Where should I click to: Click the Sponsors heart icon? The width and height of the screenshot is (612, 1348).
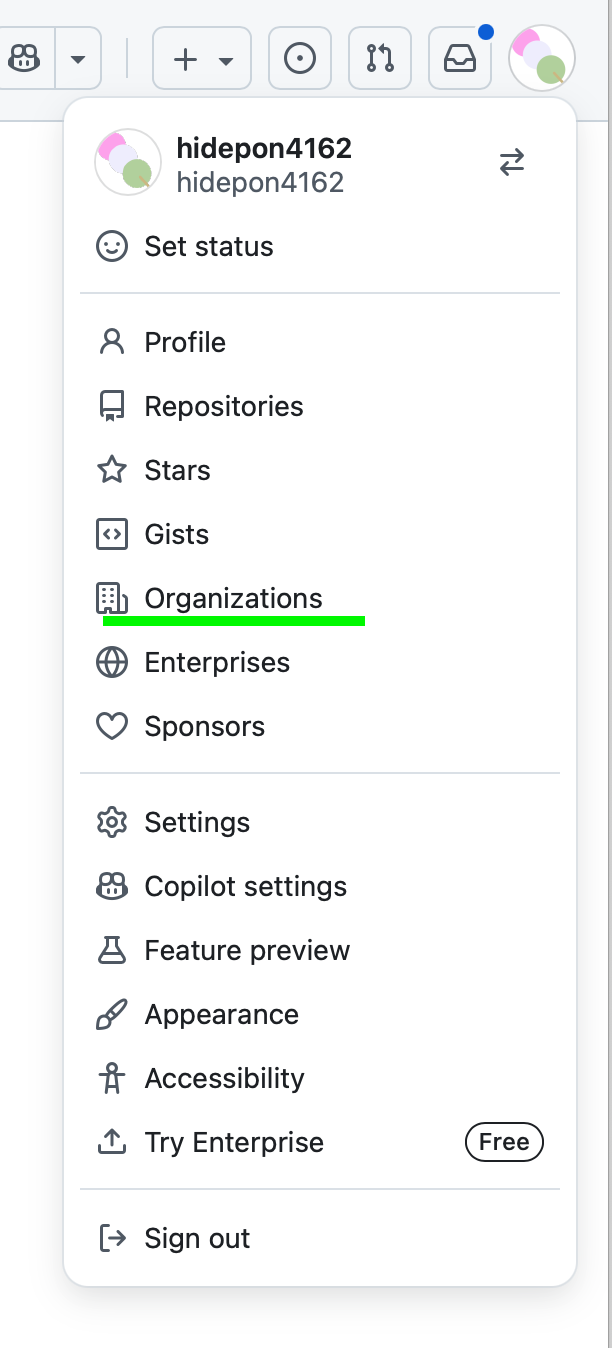pyautogui.click(x=112, y=727)
